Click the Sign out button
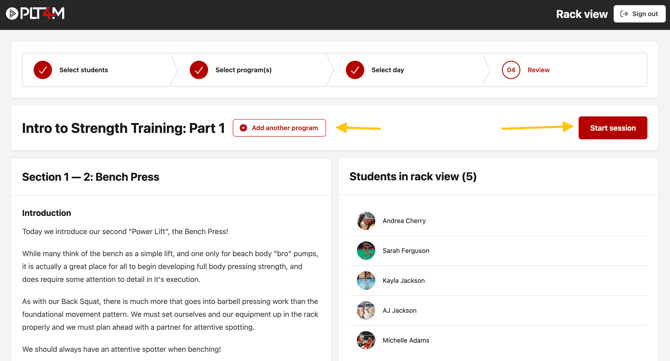Viewport: 670px width, 361px height. click(639, 14)
